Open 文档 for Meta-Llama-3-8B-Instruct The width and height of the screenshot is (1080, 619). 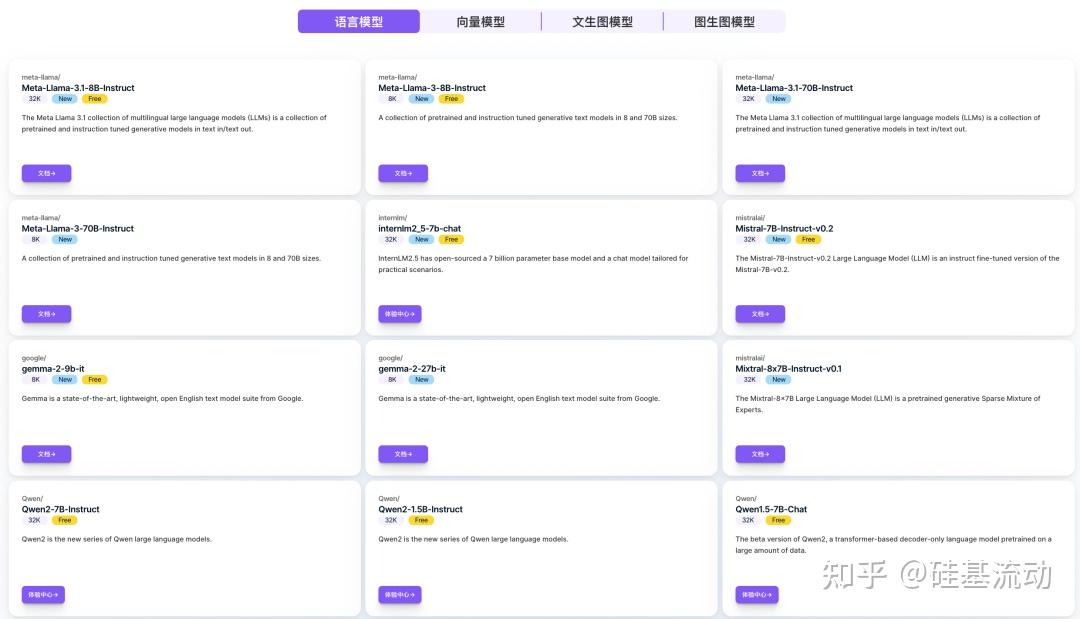[403, 172]
